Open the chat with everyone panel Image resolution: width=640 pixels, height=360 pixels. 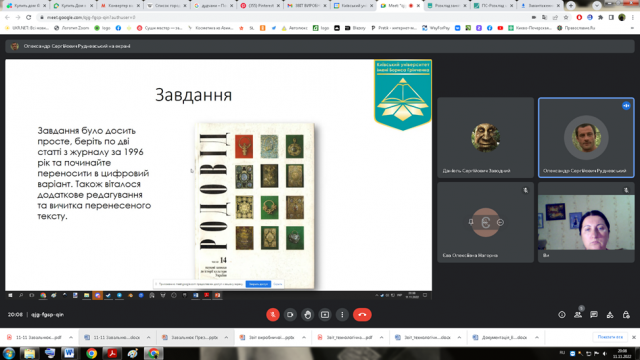click(594, 315)
